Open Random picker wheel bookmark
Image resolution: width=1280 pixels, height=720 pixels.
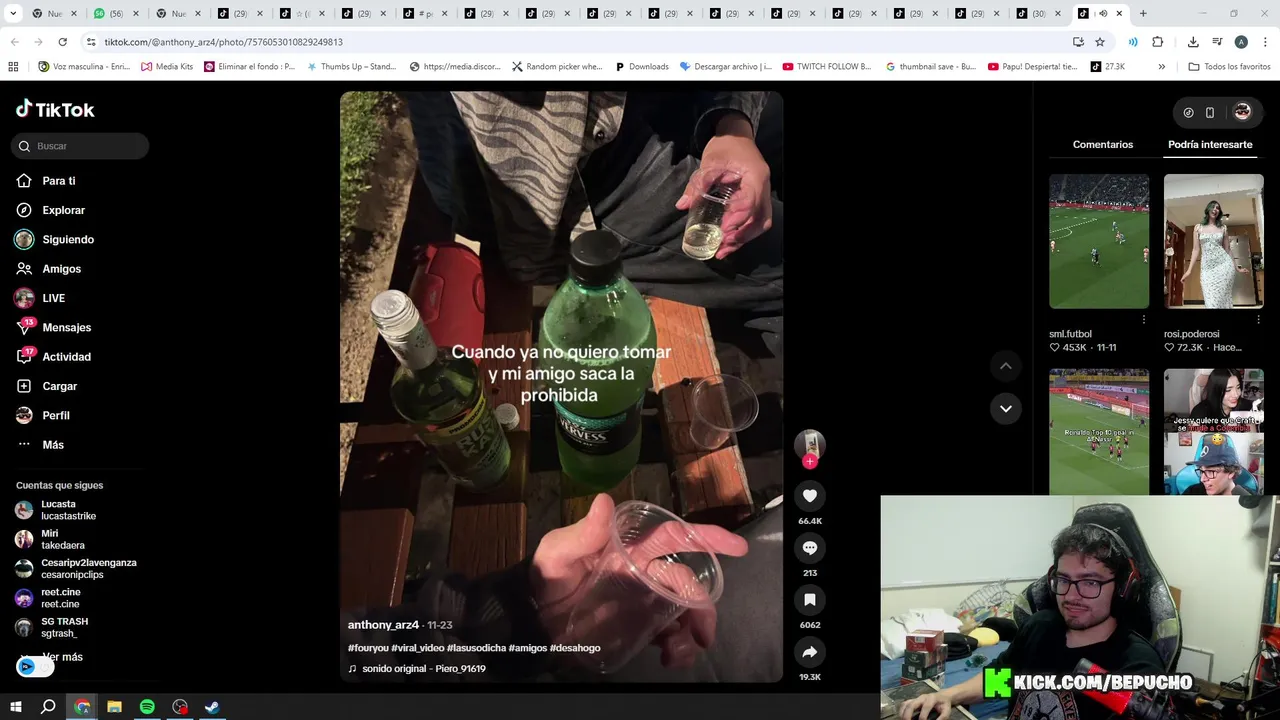coord(557,67)
